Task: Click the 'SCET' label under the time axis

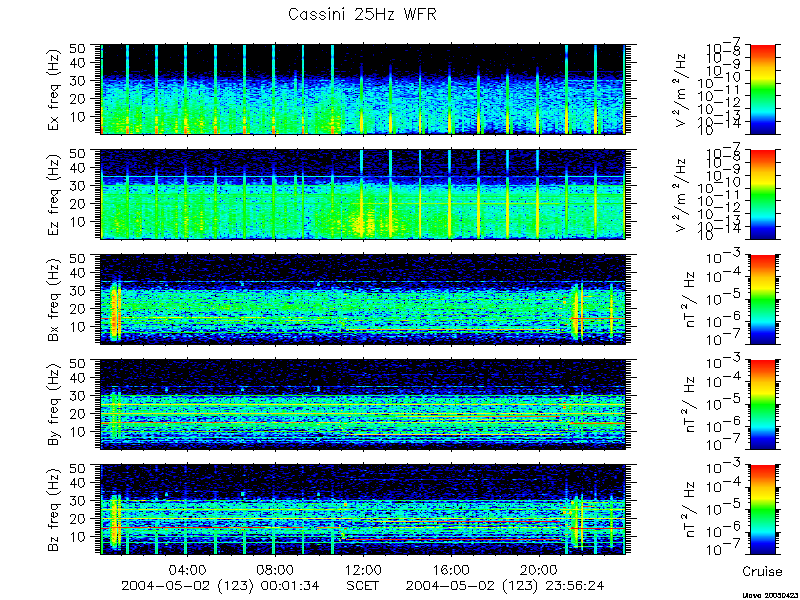Action: click(x=362, y=585)
